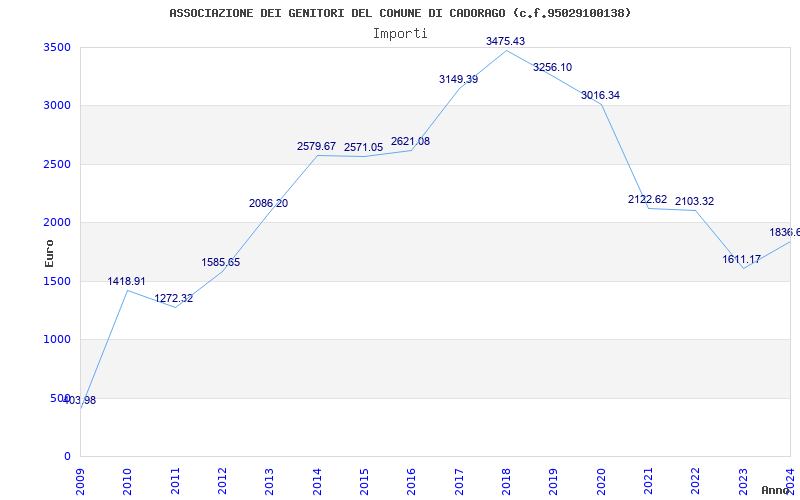
Task: Click data label 2621.08
Action: point(410,141)
